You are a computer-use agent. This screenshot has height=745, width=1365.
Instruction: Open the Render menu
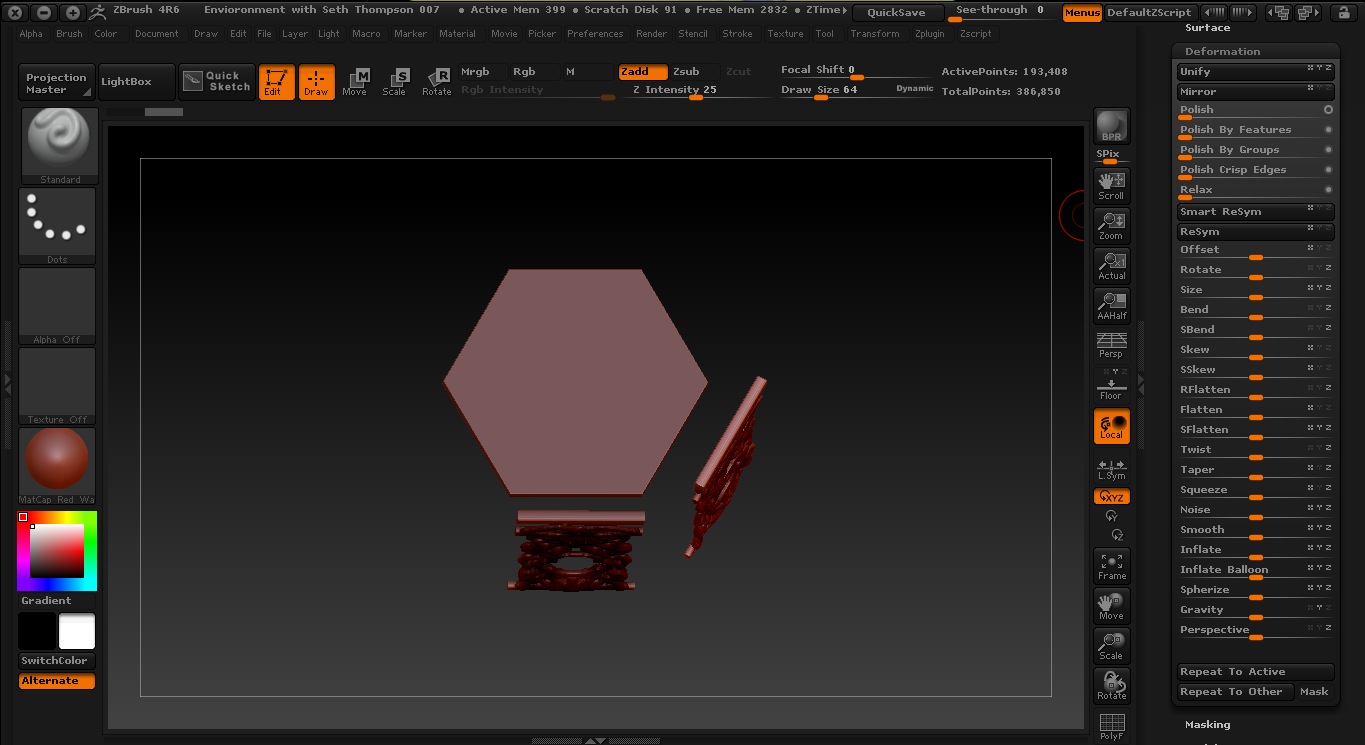tap(651, 34)
